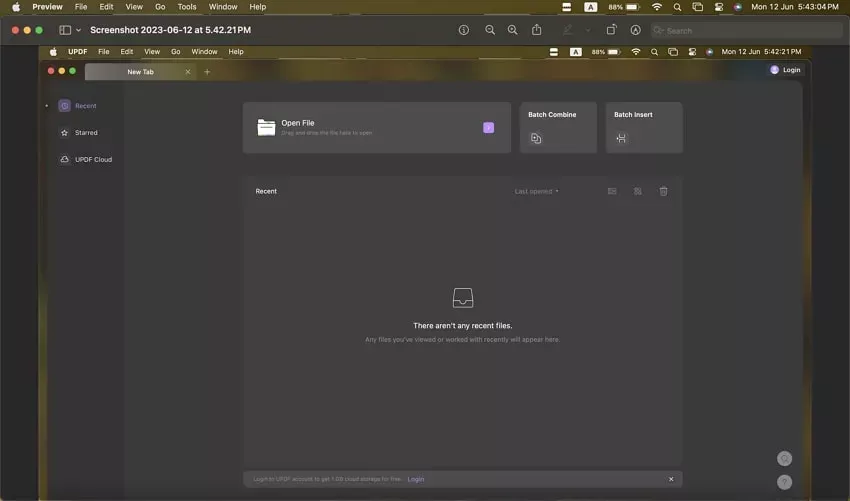This screenshot has width=850, height=501.
Task: Switch to the New Tab tab
Action: 140,72
